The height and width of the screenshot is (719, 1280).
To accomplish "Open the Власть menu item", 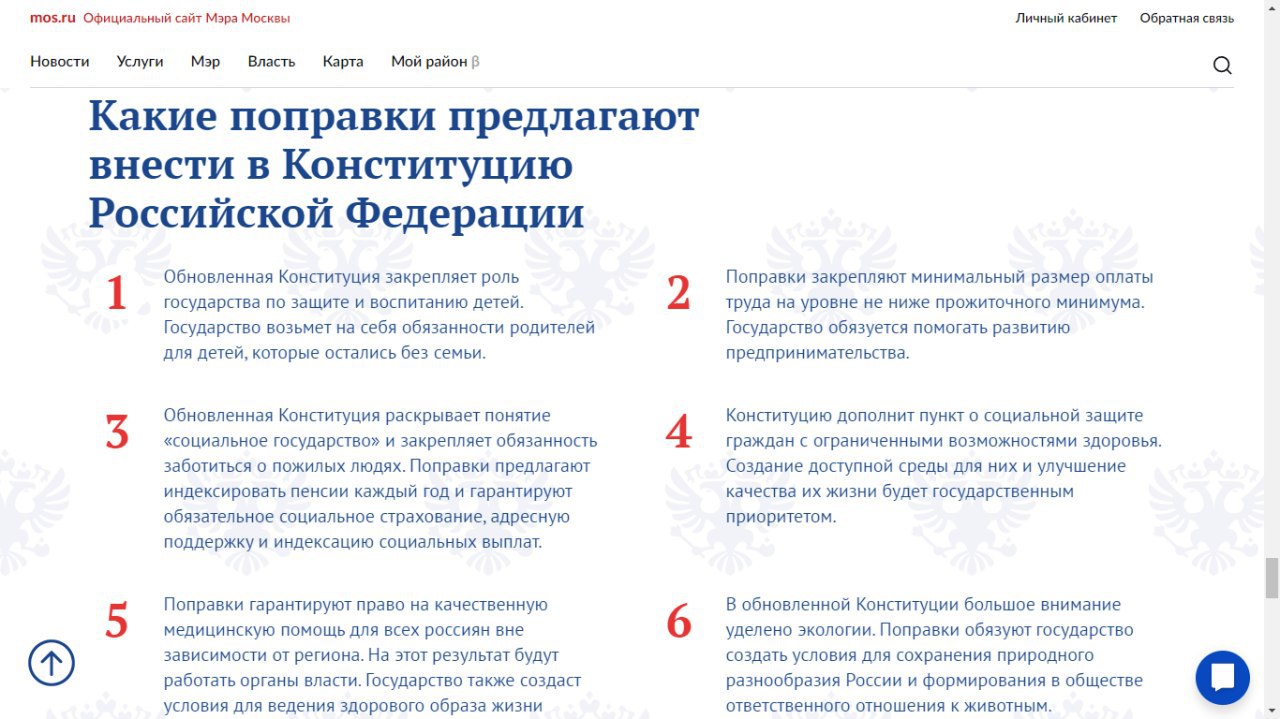I will 272,61.
